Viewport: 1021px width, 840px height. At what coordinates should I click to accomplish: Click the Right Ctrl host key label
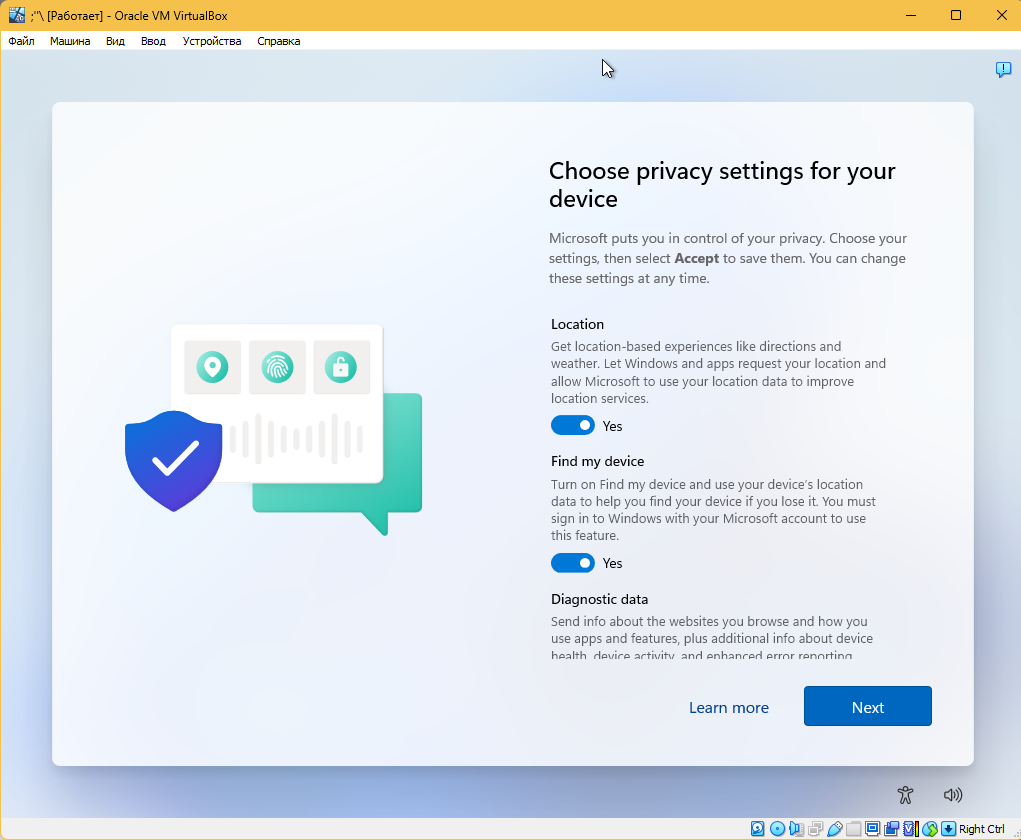[981, 829]
